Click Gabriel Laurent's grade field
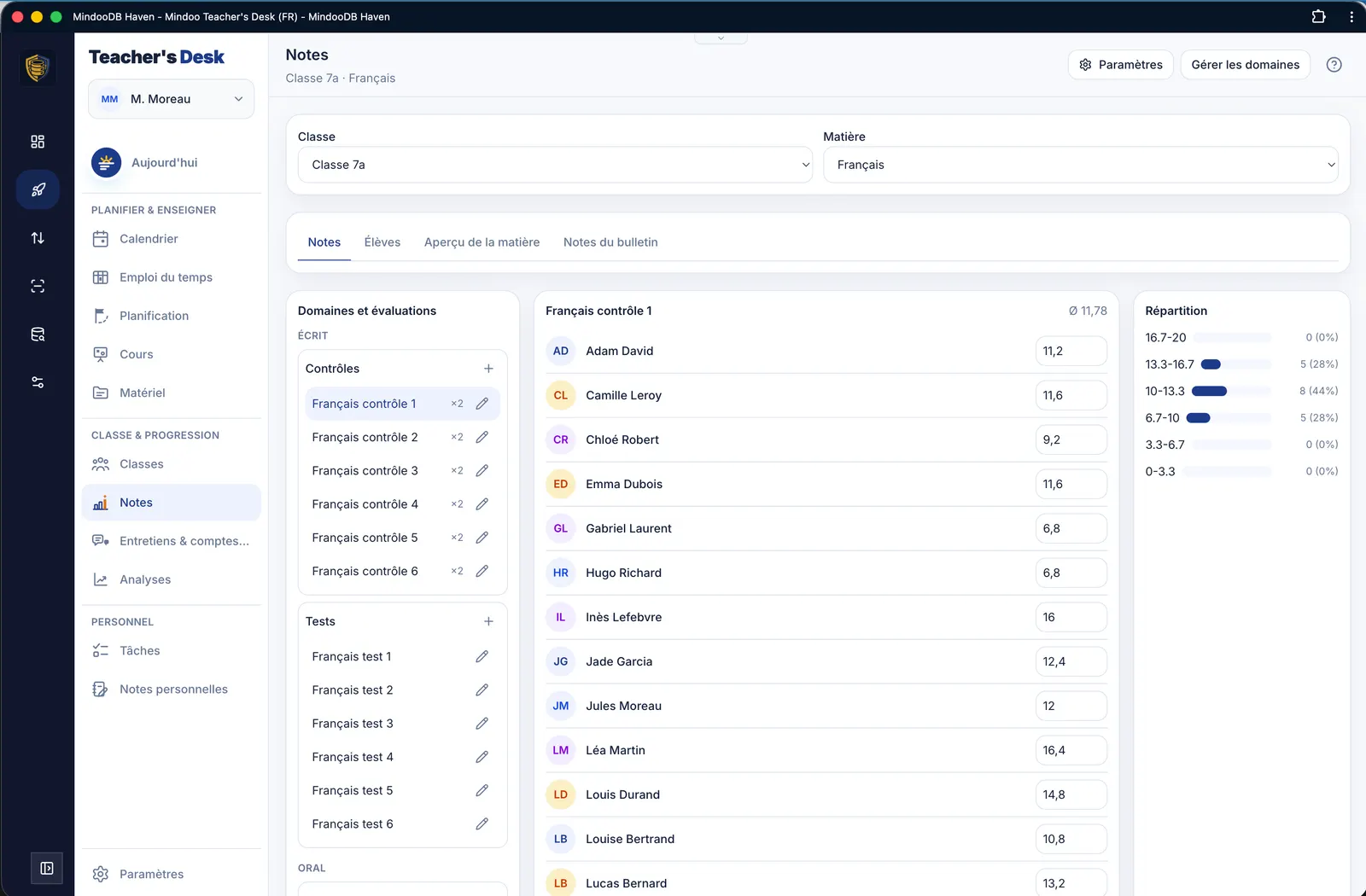This screenshot has width=1366, height=896. pos(1071,528)
